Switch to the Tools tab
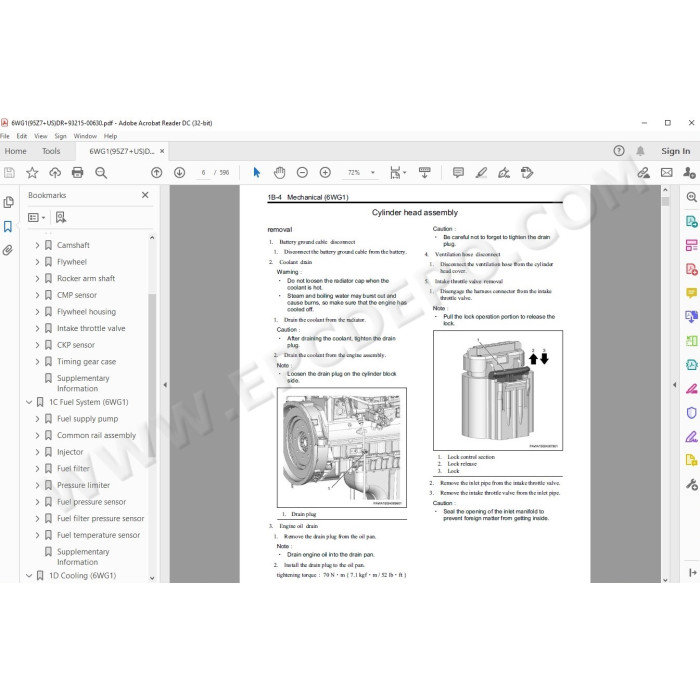 [51, 151]
